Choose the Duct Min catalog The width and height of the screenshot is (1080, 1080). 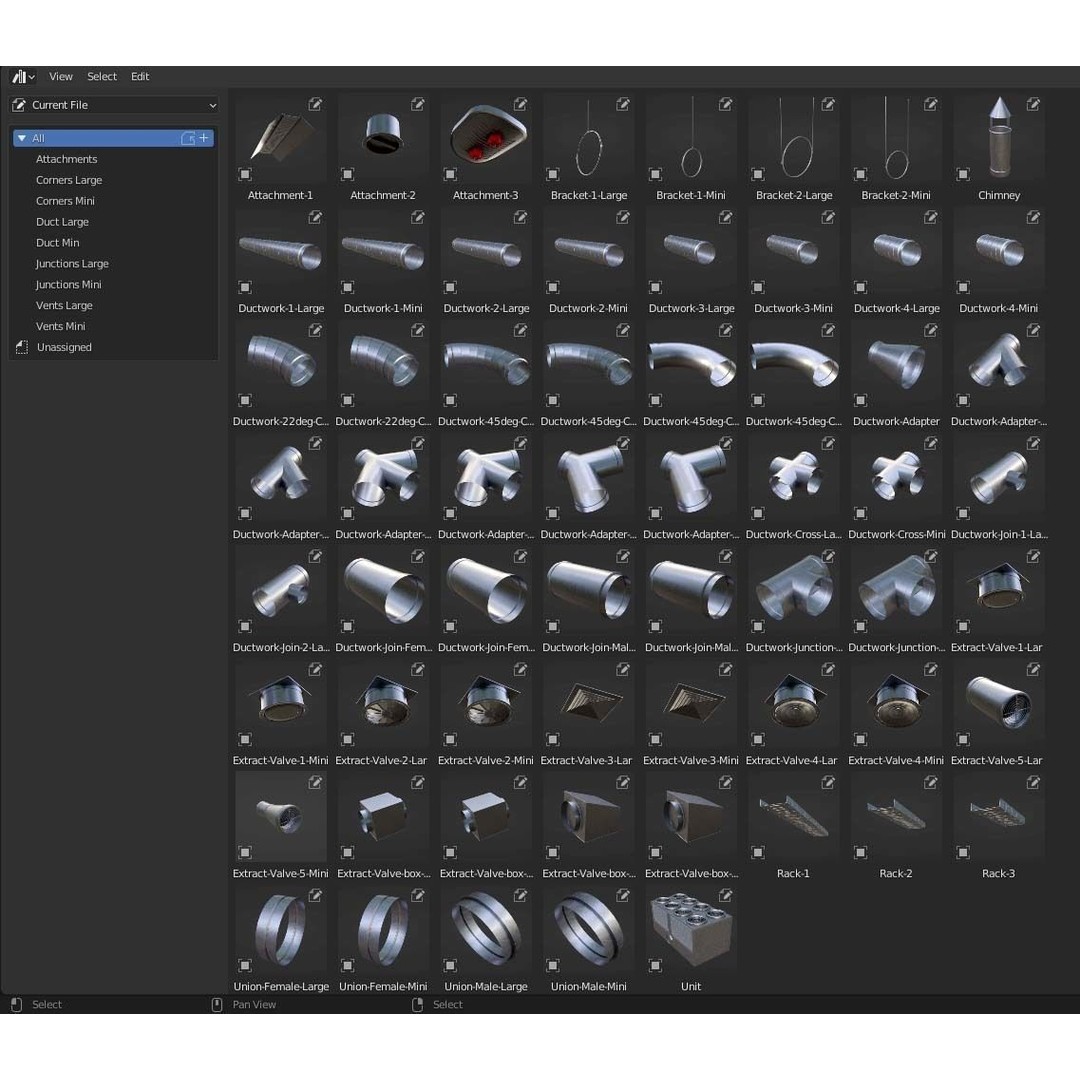tap(58, 243)
